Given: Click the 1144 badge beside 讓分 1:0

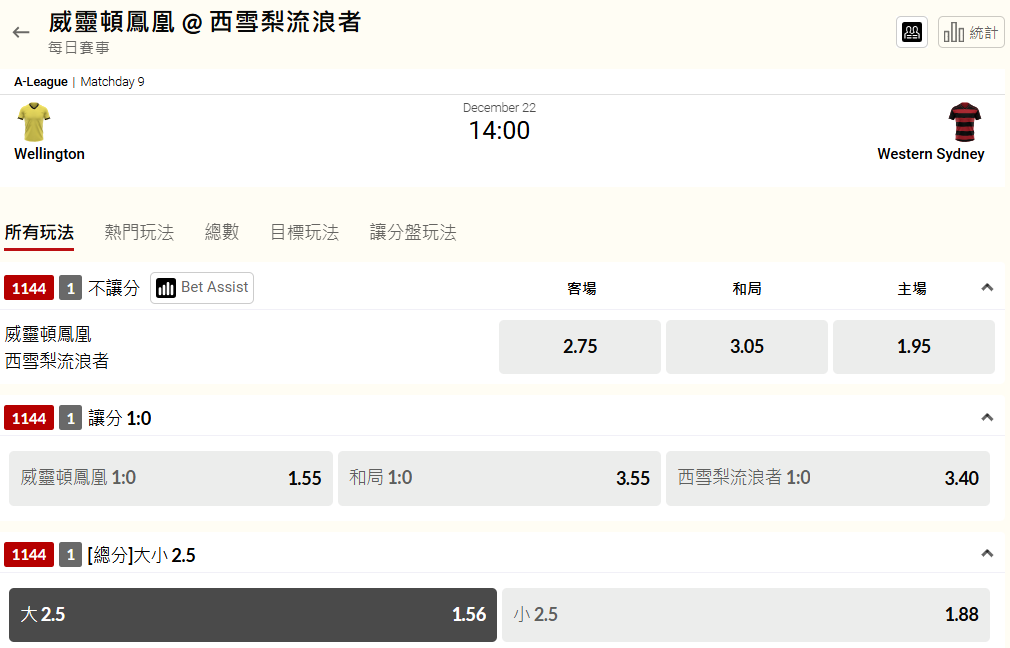Looking at the screenshot, I should point(29,418).
